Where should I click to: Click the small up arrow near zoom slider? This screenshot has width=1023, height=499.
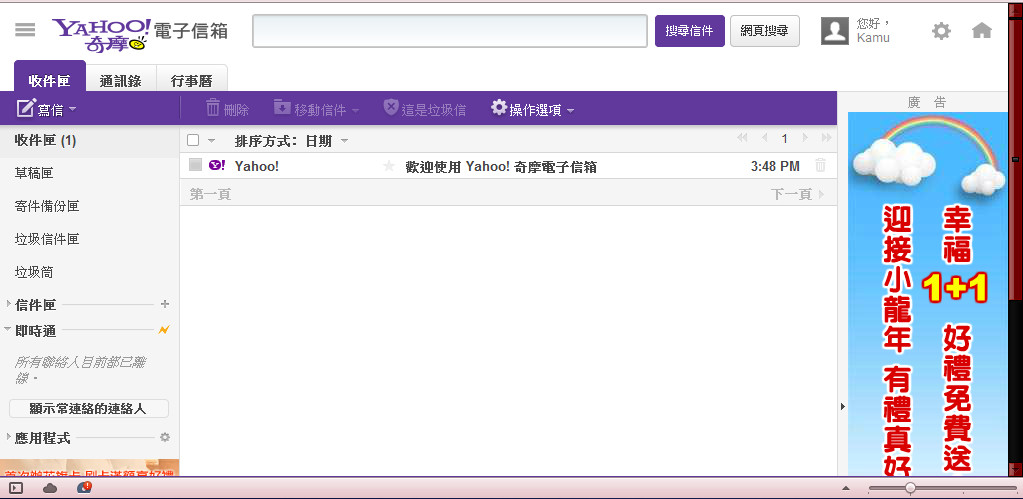846,488
